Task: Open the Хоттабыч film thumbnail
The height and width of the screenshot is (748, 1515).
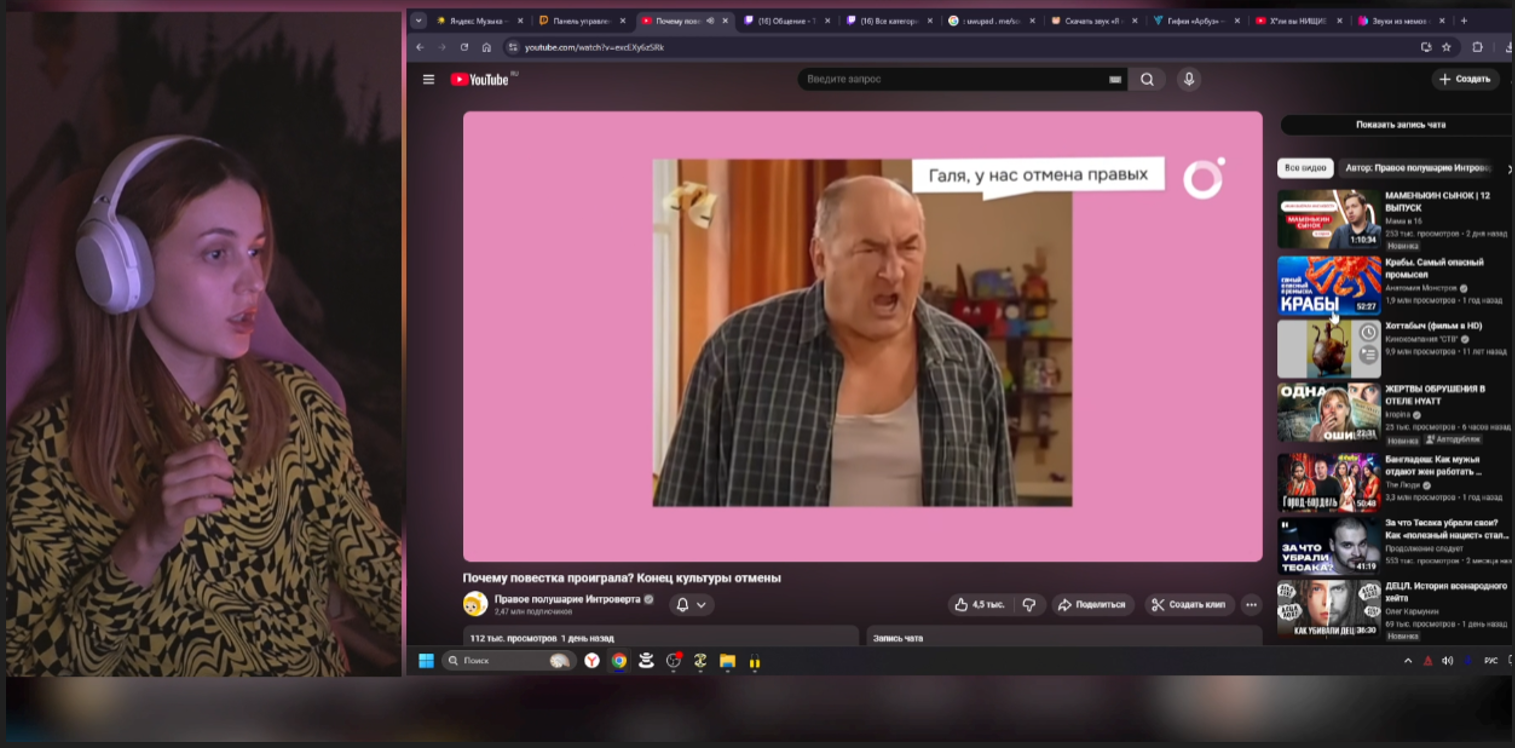Action: click(1329, 348)
